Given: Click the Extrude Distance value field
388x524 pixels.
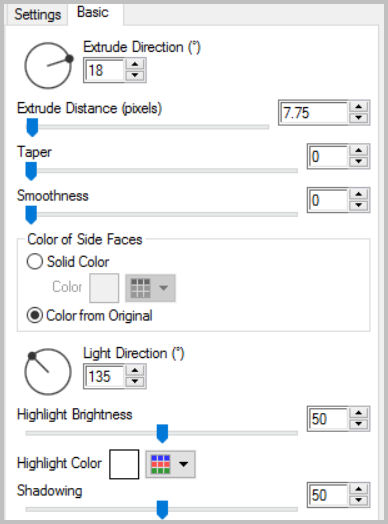Looking at the screenshot, I should pos(313,113).
